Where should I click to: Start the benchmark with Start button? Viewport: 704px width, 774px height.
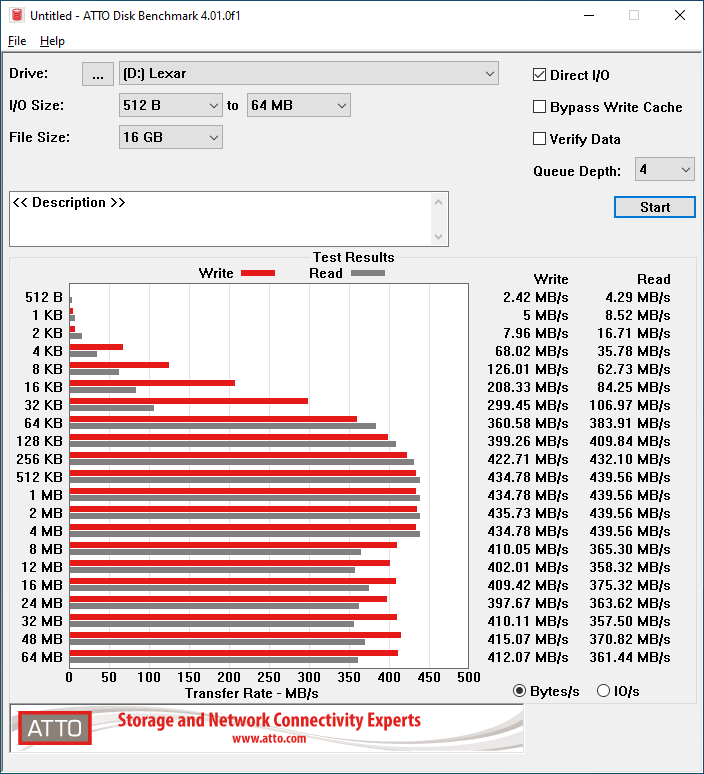655,207
